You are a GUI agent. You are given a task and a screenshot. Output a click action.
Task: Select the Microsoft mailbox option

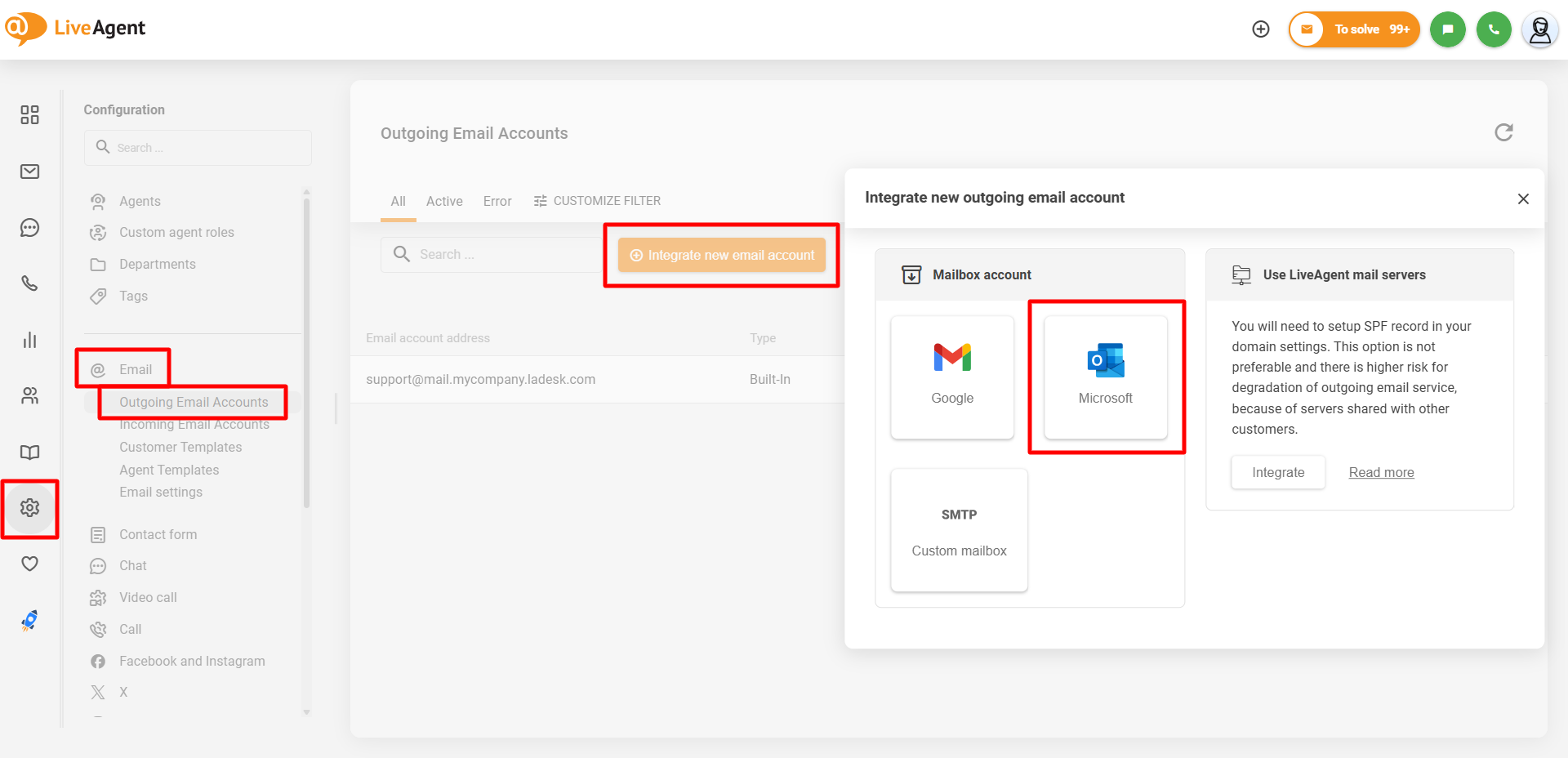point(1106,377)
